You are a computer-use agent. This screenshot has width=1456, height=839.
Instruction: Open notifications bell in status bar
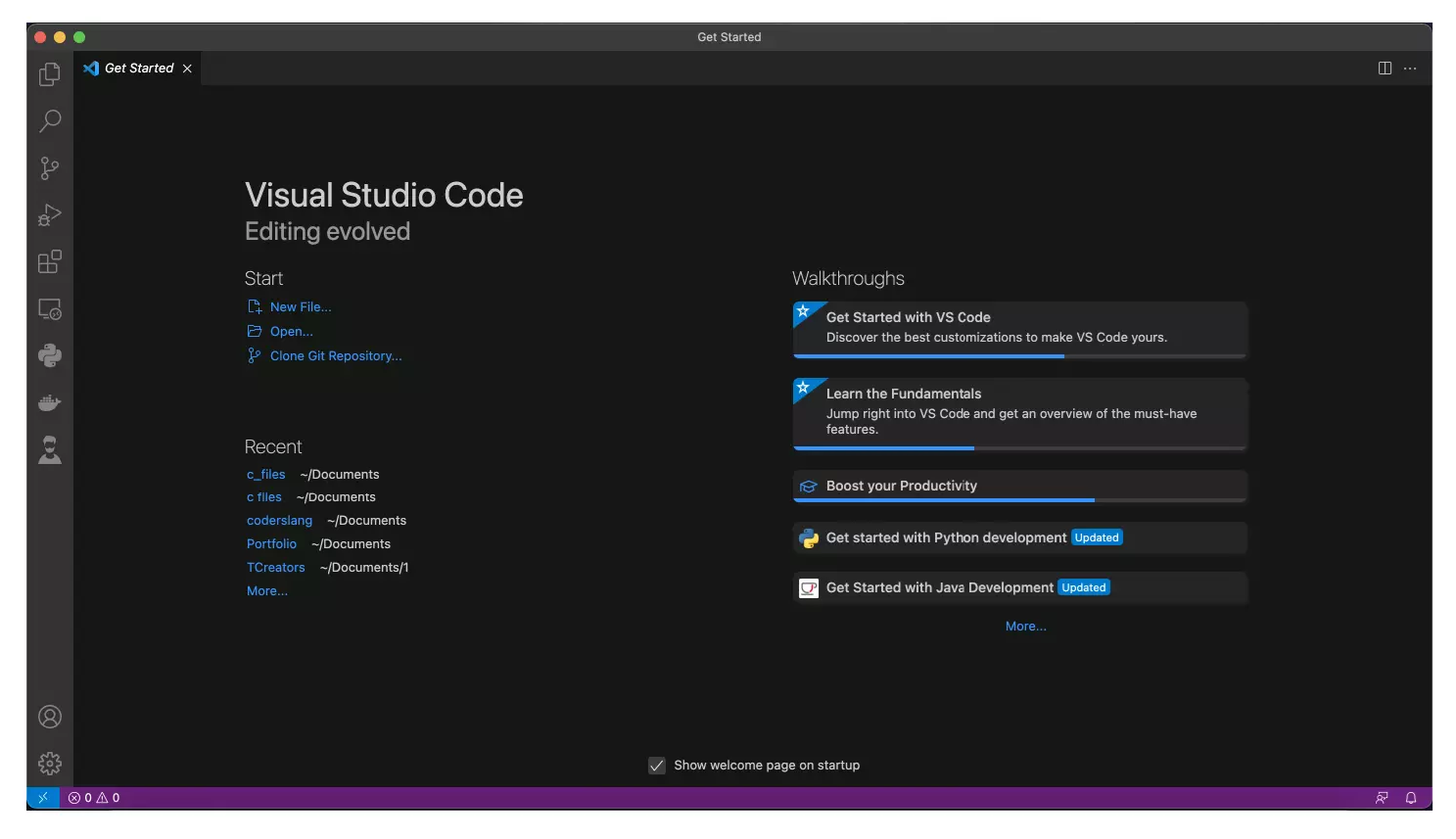tap(1411, 798)
